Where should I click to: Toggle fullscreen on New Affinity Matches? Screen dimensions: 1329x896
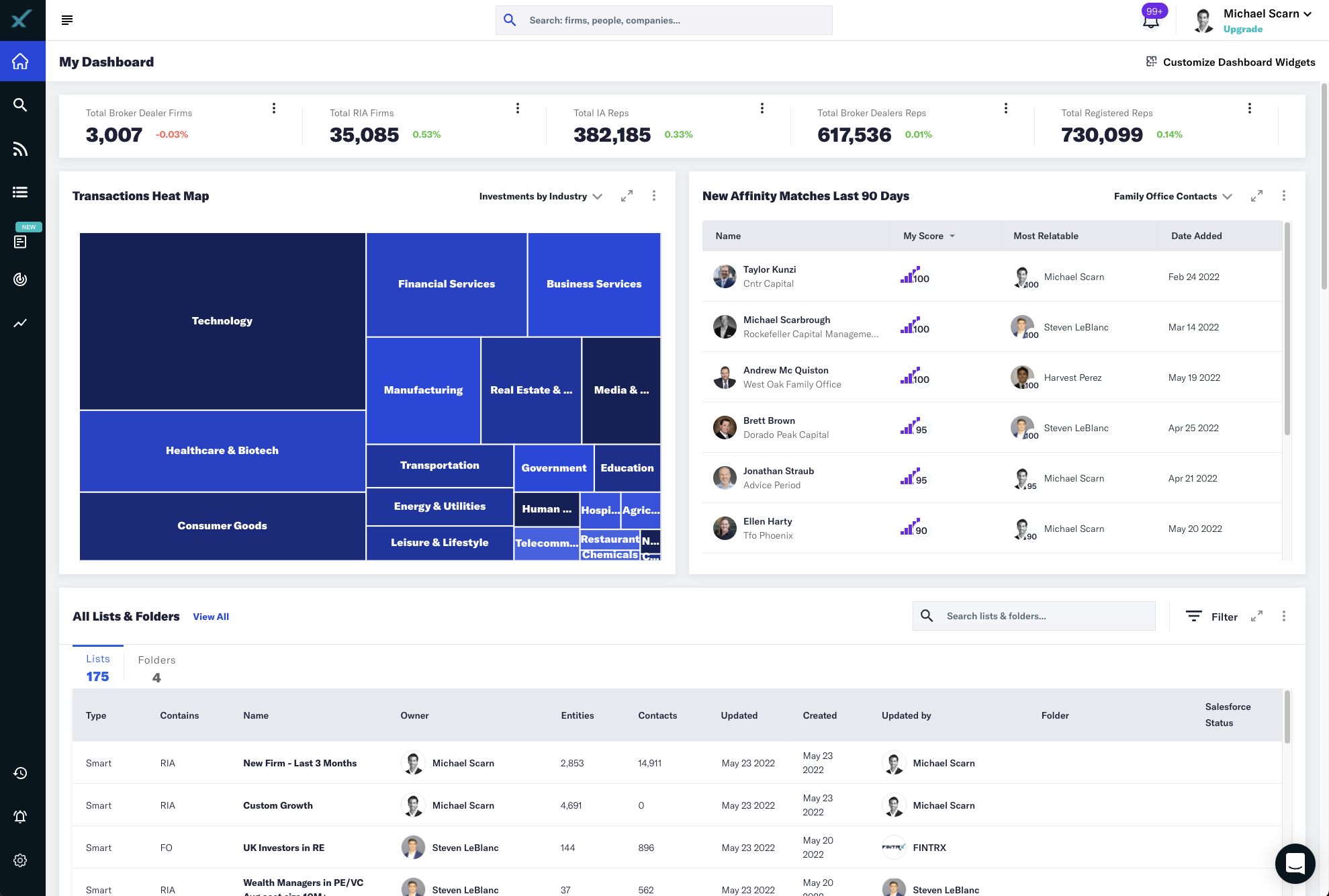coord(1257,197)
